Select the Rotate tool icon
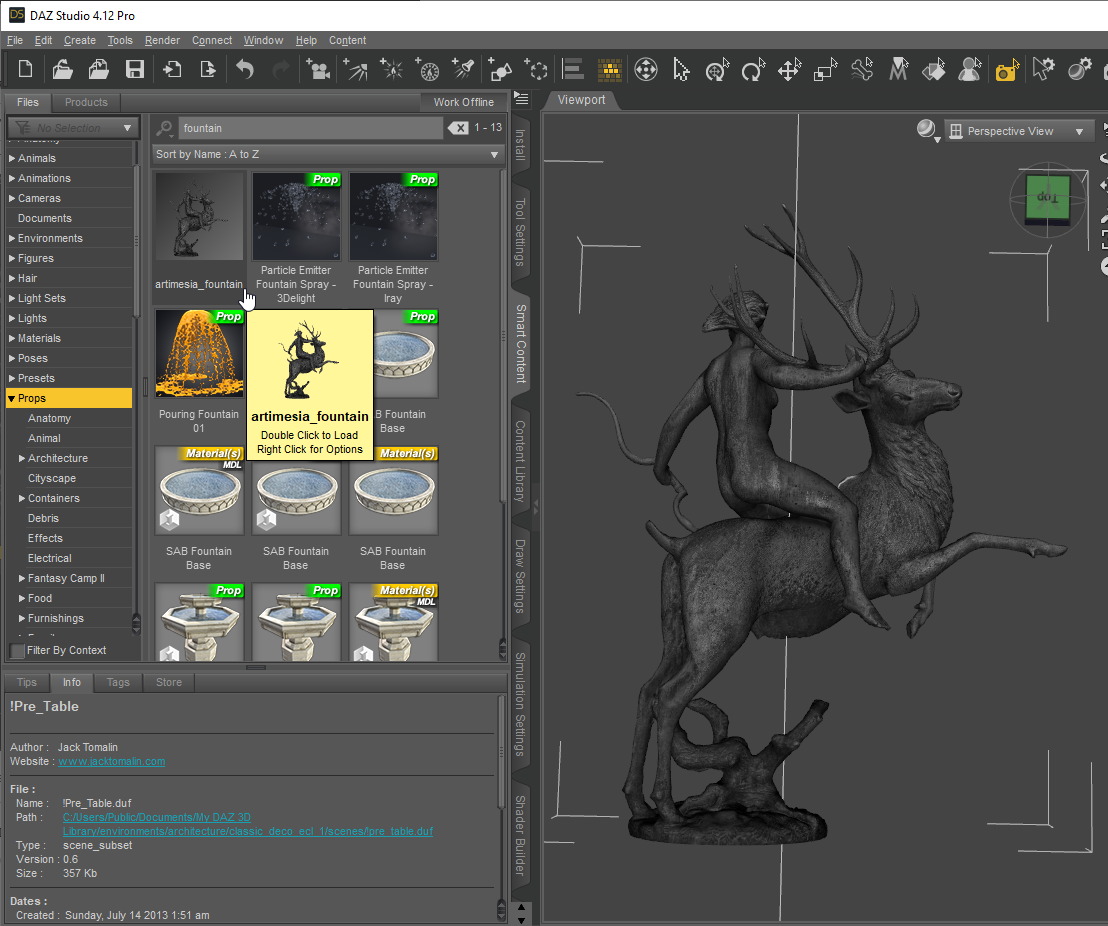This screenshot has height=926, width=1108. click(x=752, y=70)
